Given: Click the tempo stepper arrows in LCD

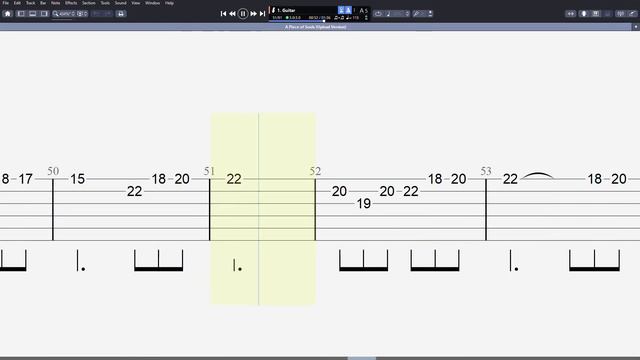Looking at the screenshot, I should click(x=366, y=18).
